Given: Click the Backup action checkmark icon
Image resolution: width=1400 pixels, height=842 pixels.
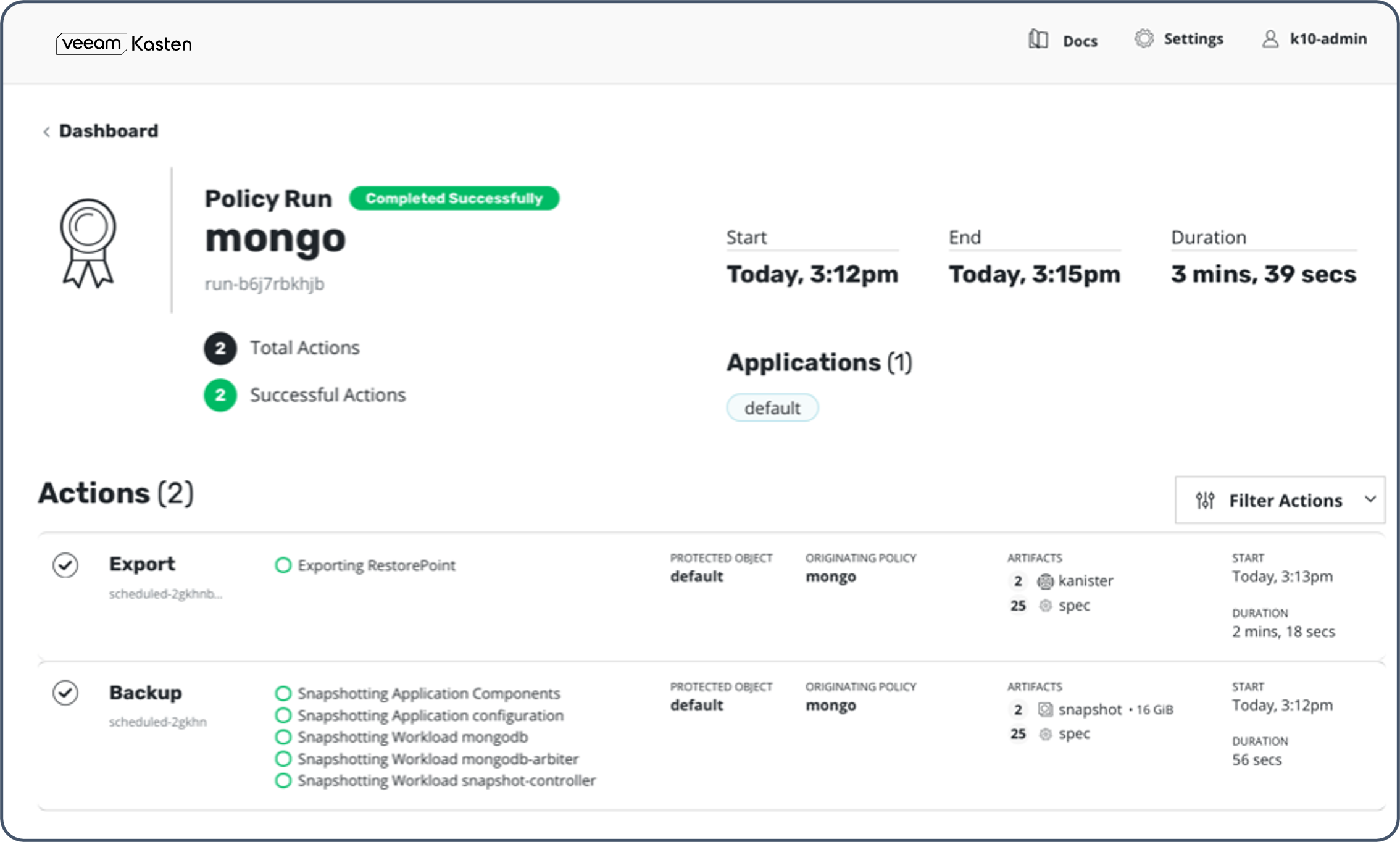Looking at the screenshot, I should 65,693.
